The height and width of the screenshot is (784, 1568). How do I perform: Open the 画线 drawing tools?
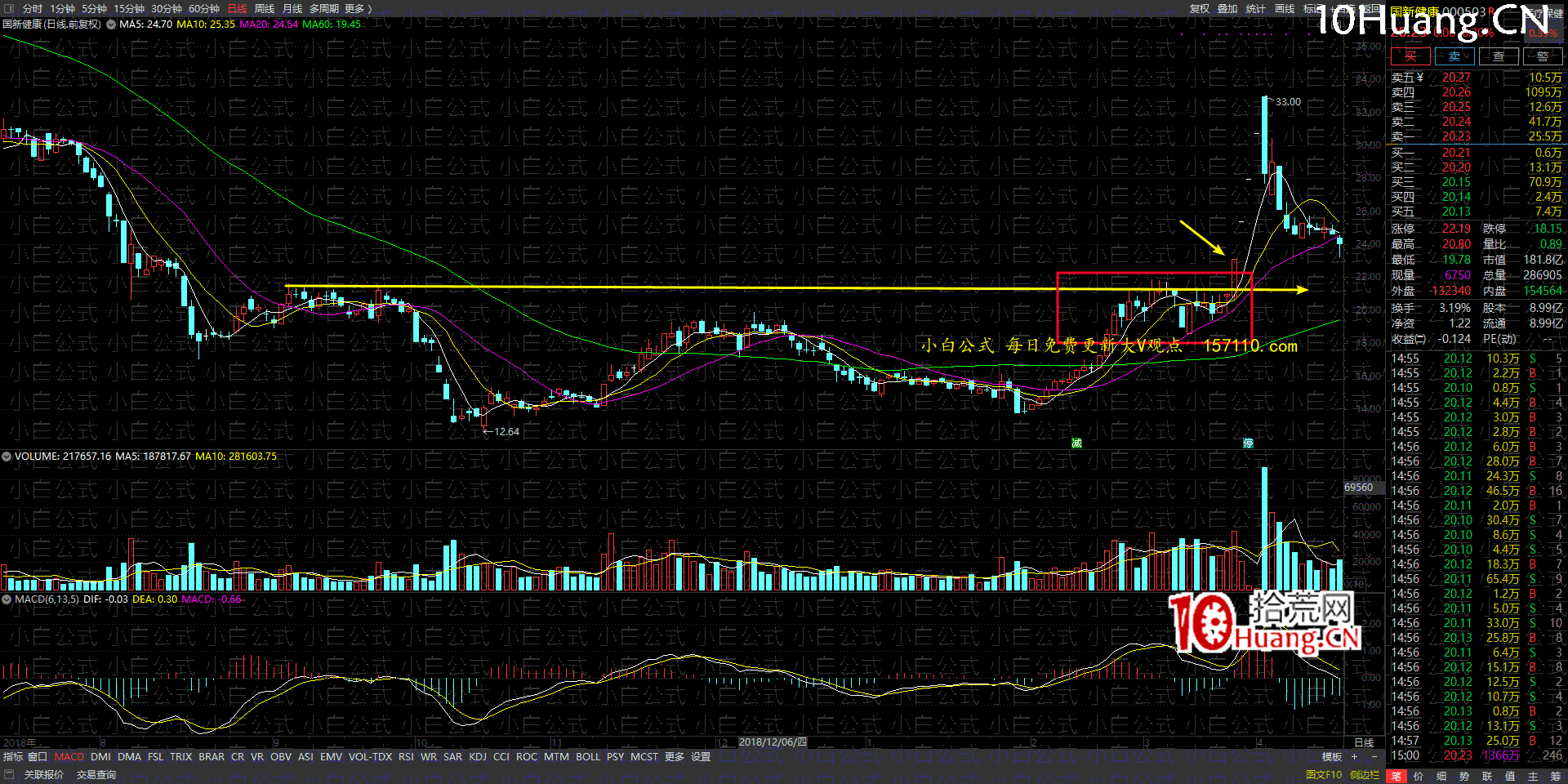(x=1285, y=9)
